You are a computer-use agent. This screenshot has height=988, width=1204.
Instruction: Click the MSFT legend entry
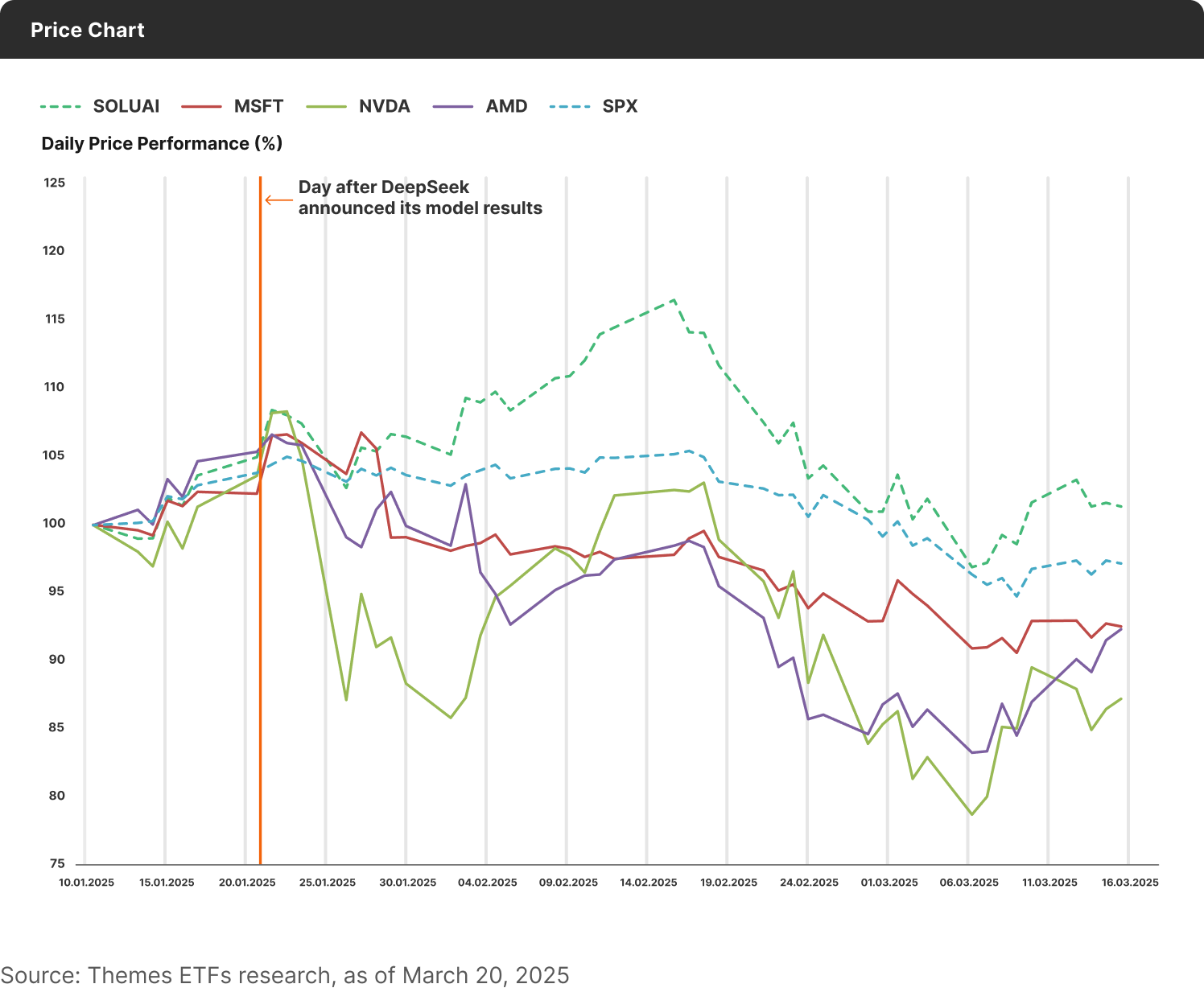click(x=233, y=106)
